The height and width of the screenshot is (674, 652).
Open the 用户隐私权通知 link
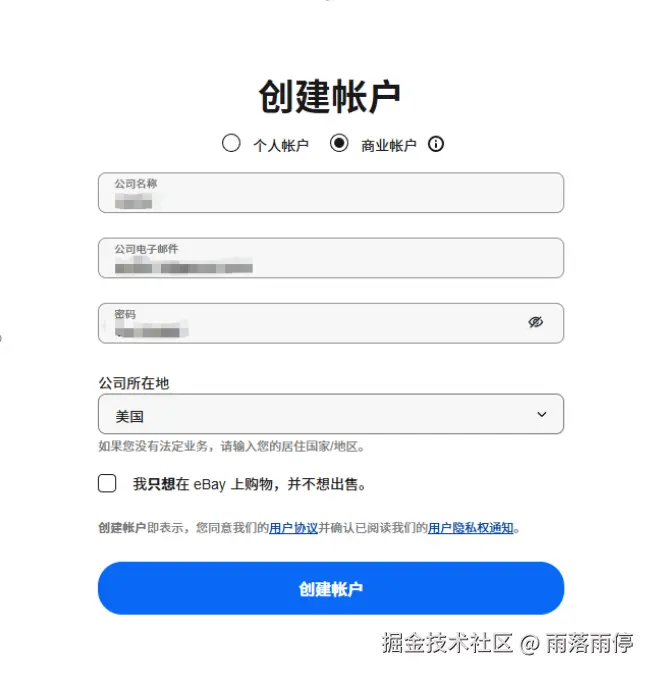click(470, 528)
